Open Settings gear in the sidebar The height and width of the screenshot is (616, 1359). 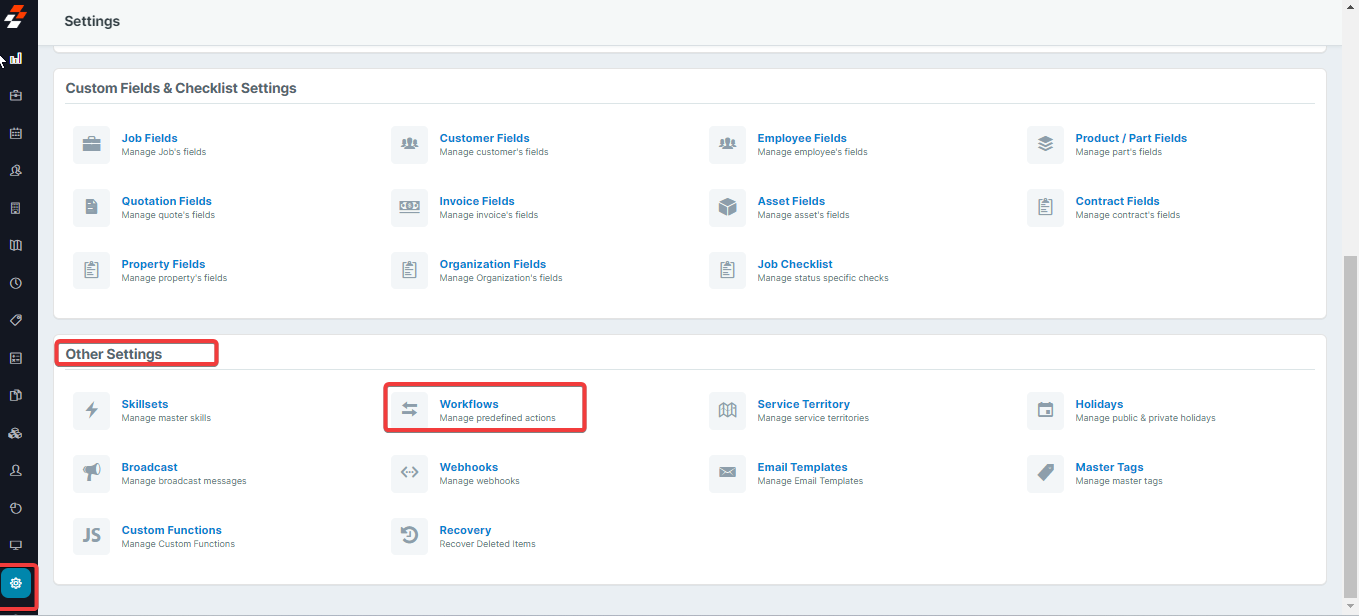[16, 583]
